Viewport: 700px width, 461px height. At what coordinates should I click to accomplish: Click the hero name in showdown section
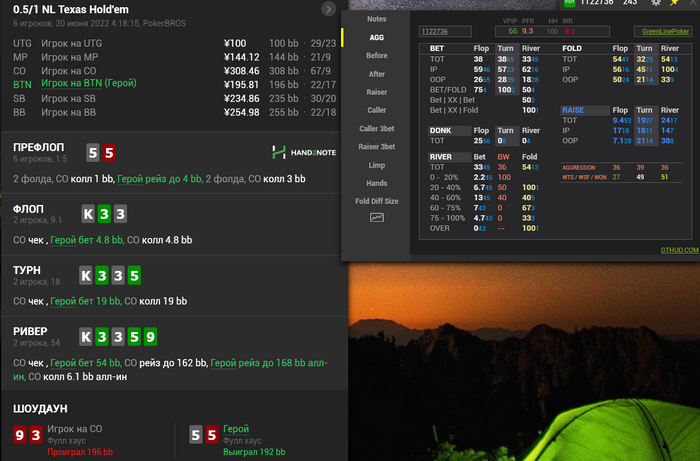point(236,429)
